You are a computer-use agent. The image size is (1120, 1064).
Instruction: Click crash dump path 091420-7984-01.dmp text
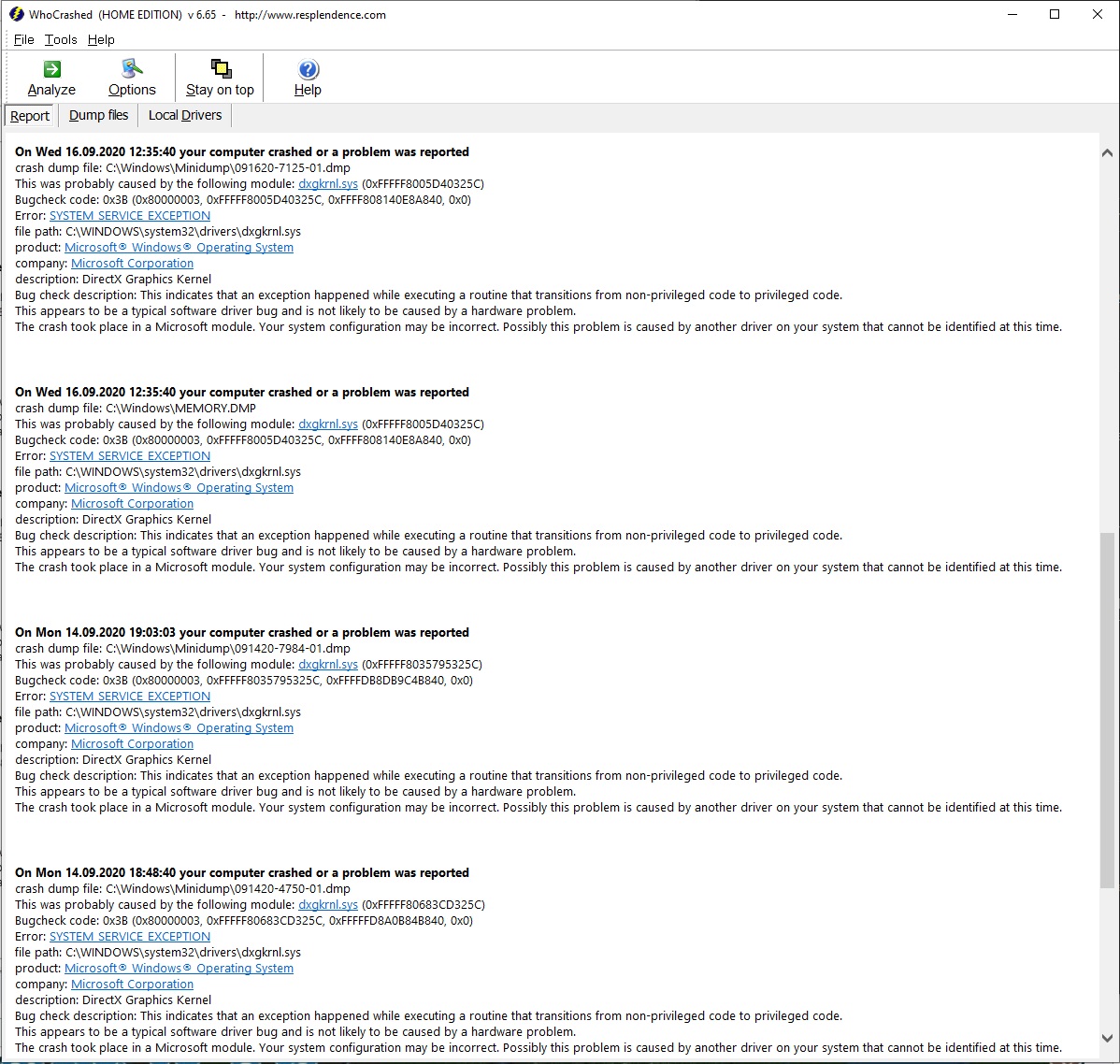tap(228, 648)
